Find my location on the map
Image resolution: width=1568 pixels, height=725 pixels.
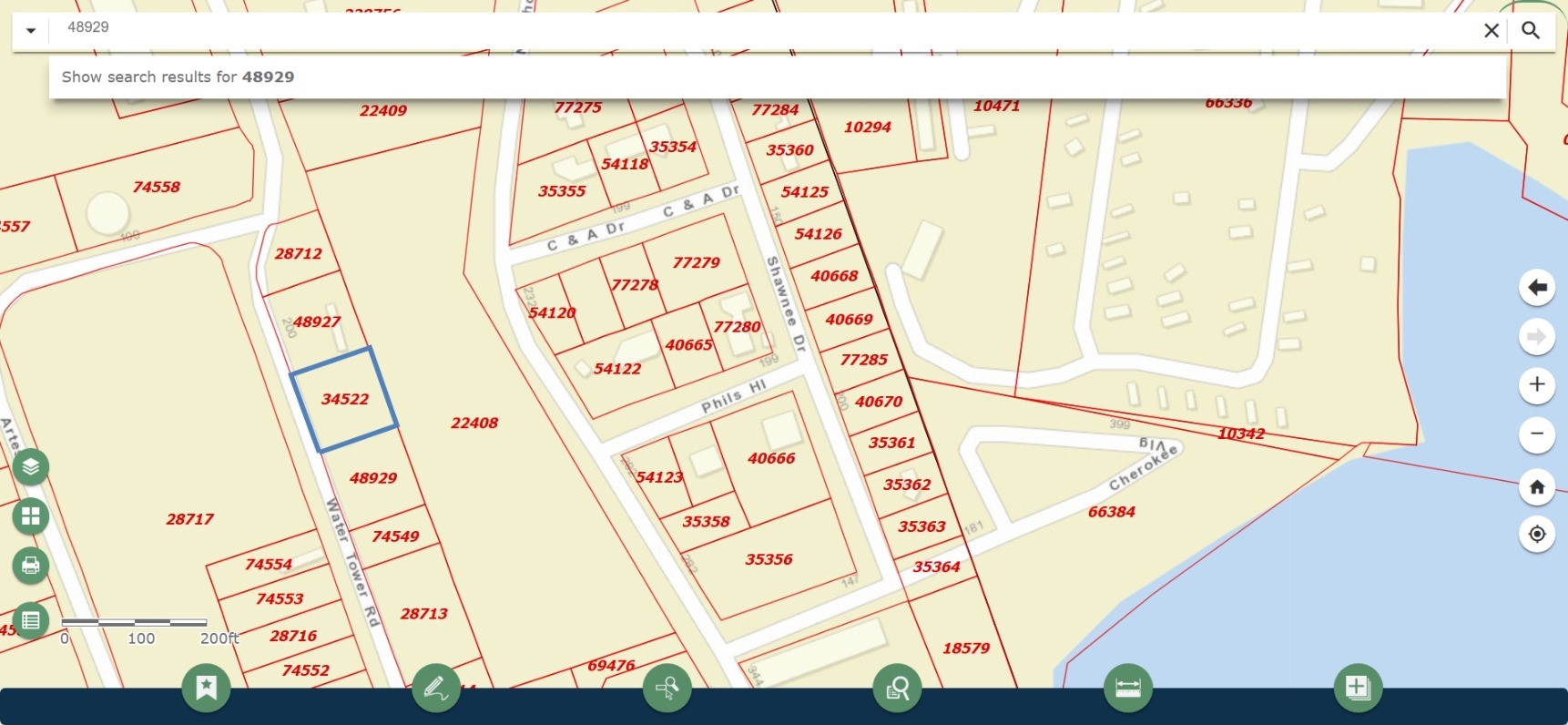tap(1537, 534)
